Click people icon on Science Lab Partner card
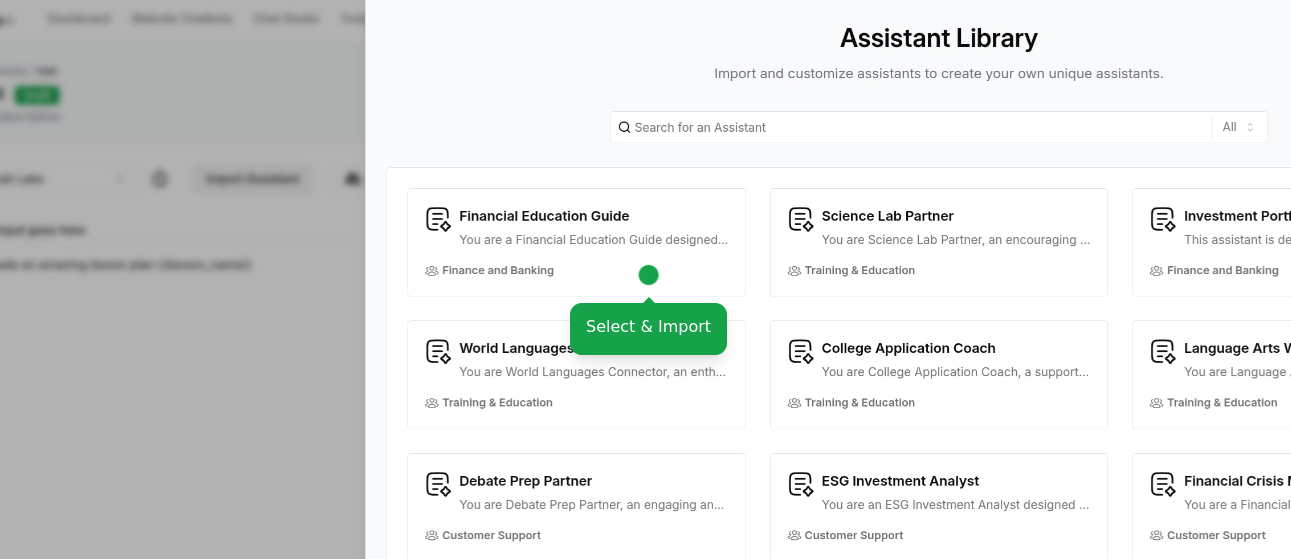The image size is (1291, 559). click(x=794, y=271)
